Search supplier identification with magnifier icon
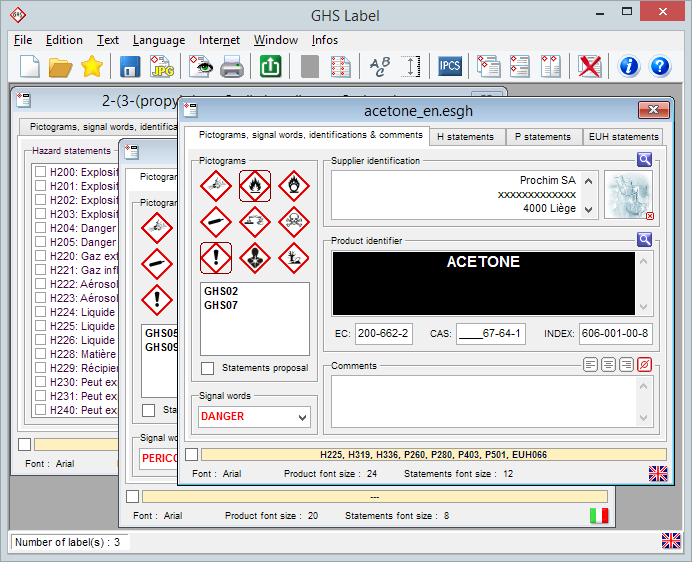692x562 pixels. pyautogui.click(x=644, y=159)
